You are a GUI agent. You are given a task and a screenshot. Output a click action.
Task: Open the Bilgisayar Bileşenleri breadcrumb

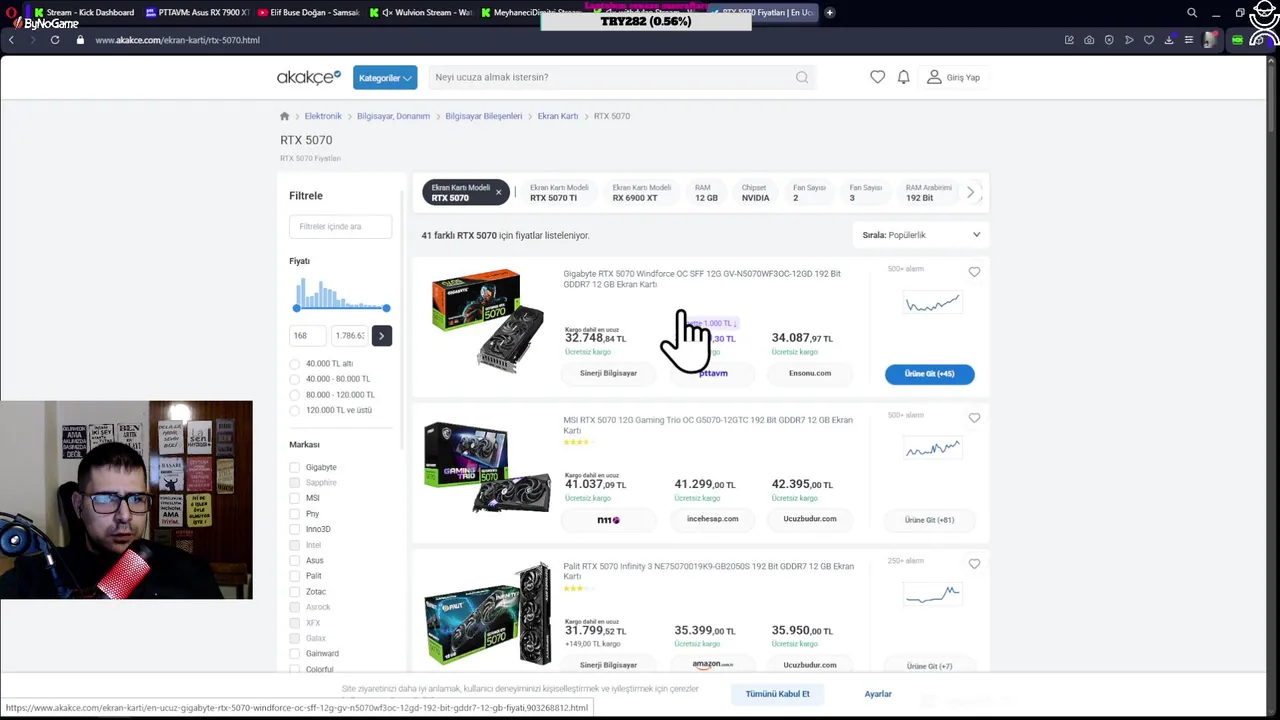(x=484, y=116)
